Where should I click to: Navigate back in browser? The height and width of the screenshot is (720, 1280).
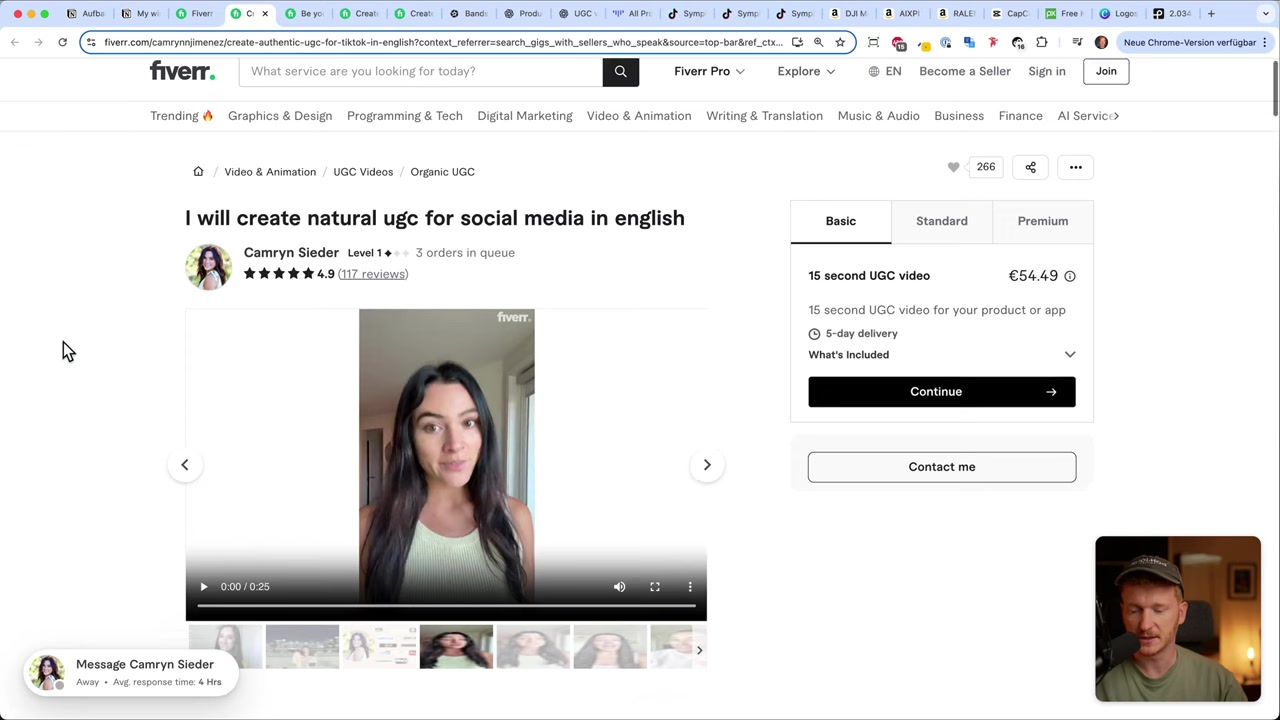[15, 42]
